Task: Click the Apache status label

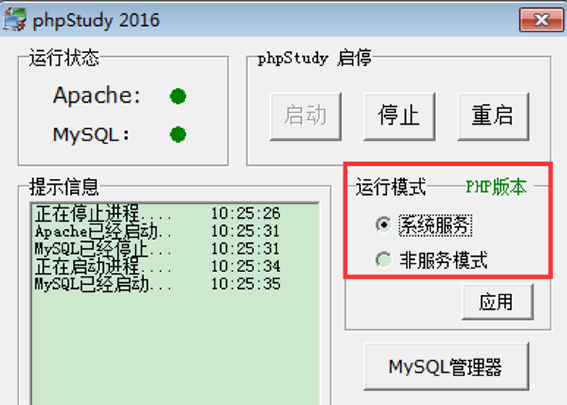Action: click(97, 96)
